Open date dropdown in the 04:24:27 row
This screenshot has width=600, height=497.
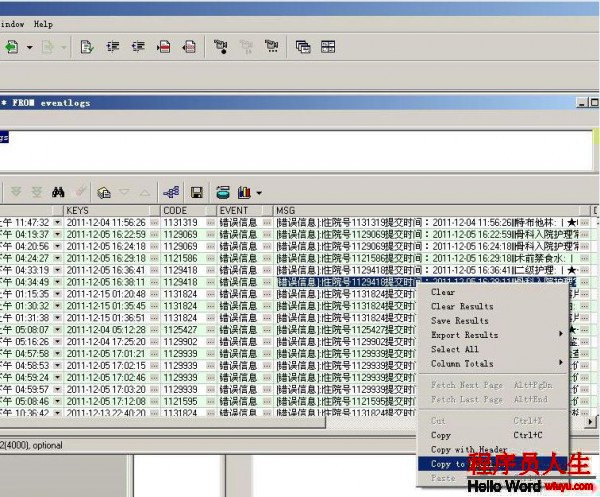[57, 258]
